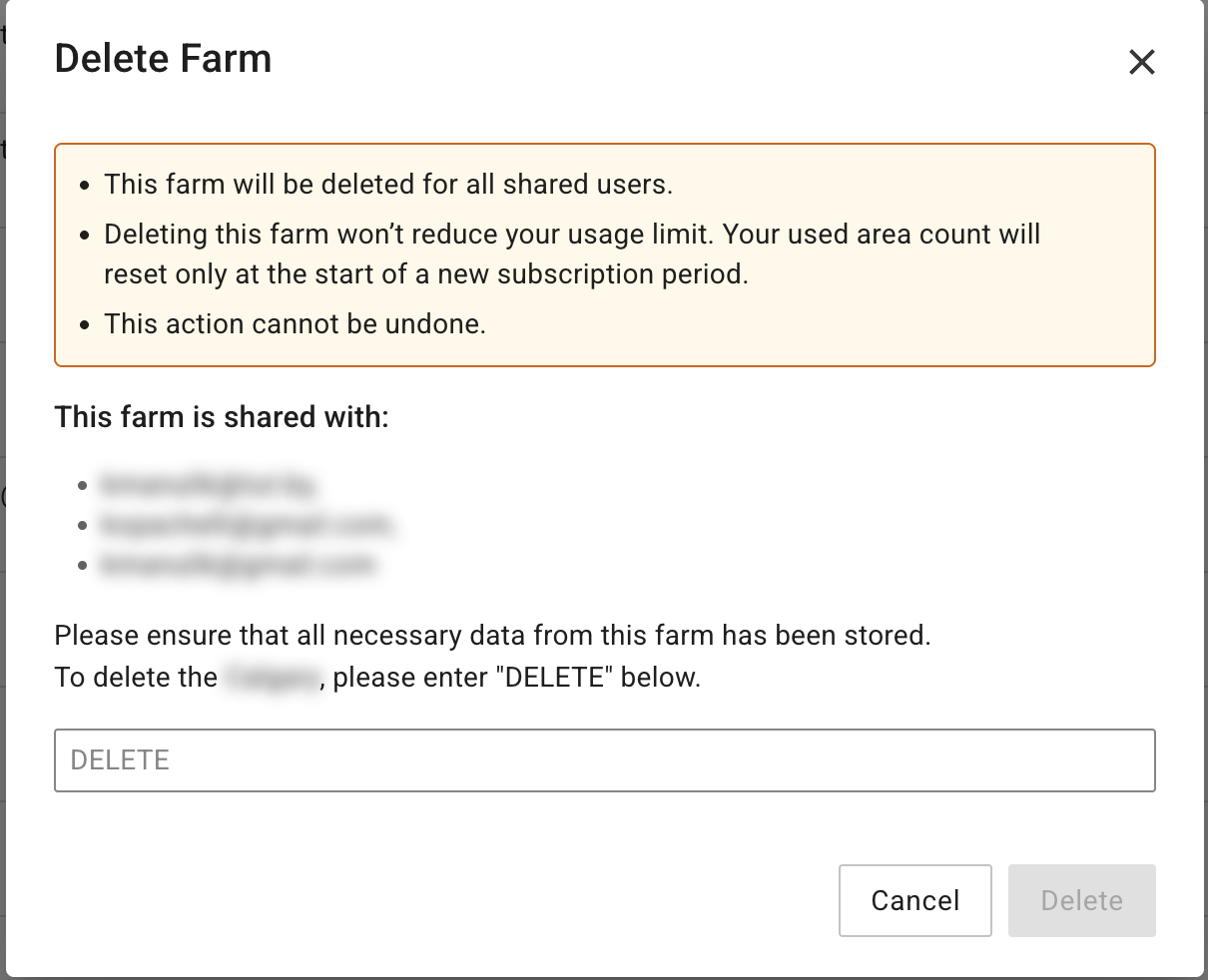Click the 'Please ensure that all necessary data' text
Viewport: 1208px width, 980px height.
click(x=492, y=636)
